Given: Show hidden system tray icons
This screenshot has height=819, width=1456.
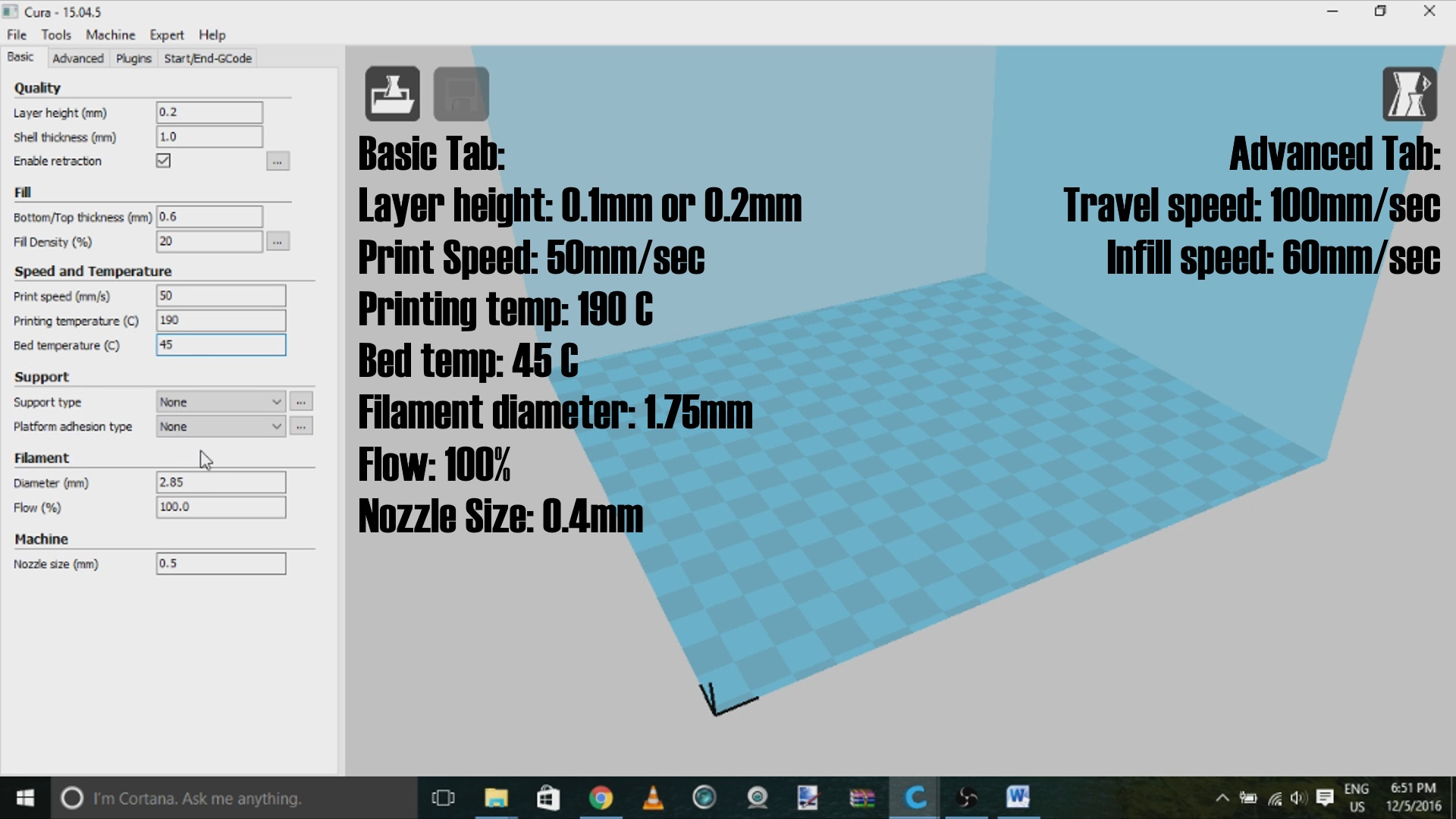Looking at the screenshot, I should 1222,798.
